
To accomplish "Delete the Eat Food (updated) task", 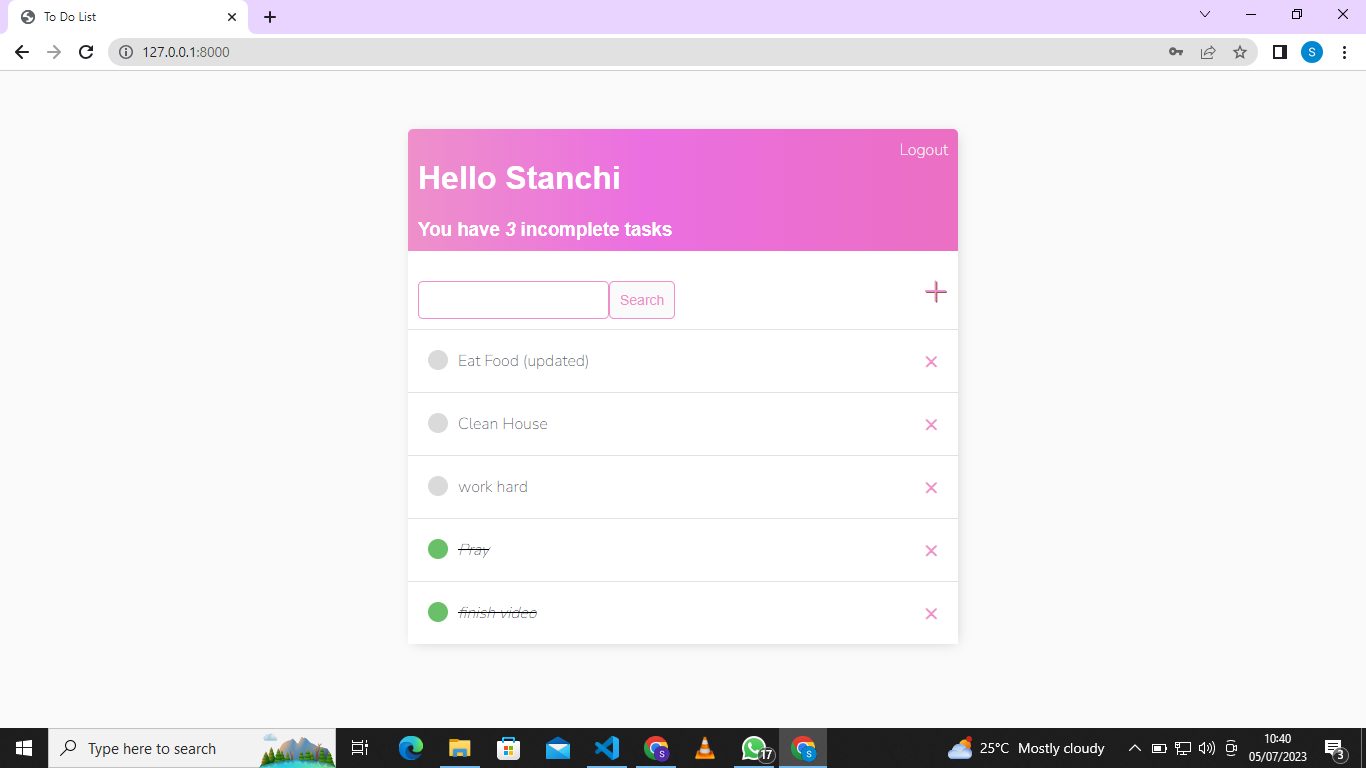I will [931, 362].
